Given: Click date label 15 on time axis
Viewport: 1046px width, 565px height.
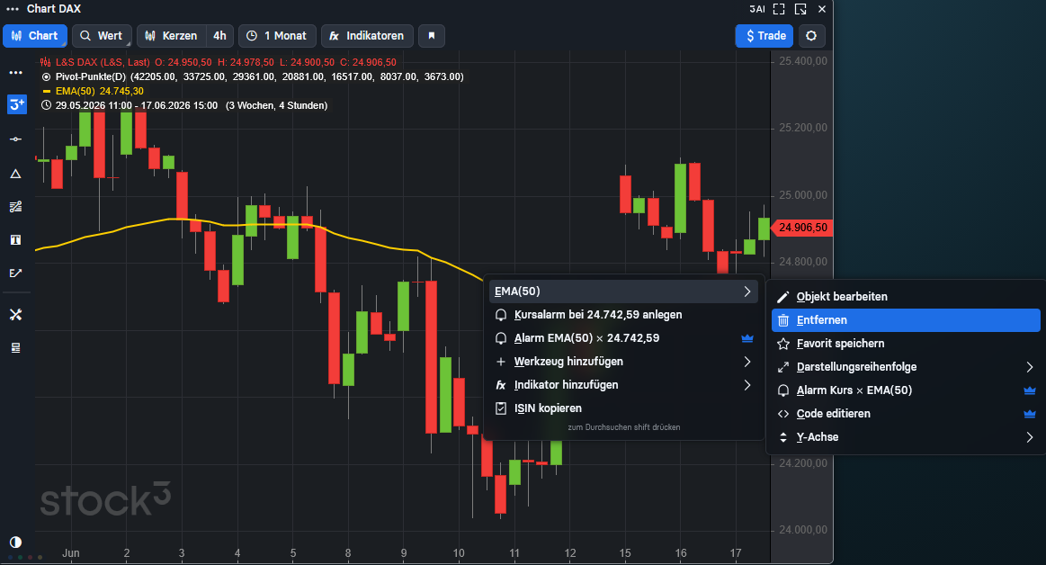Looking at the screenshot, I should tap(625, 553).
